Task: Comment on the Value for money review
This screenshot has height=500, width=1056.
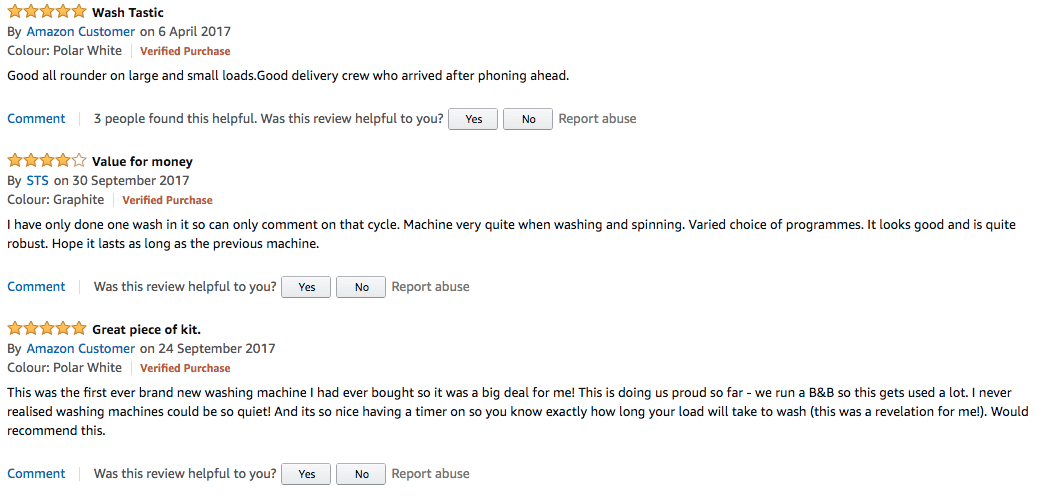Action: (x=36, y=287)
